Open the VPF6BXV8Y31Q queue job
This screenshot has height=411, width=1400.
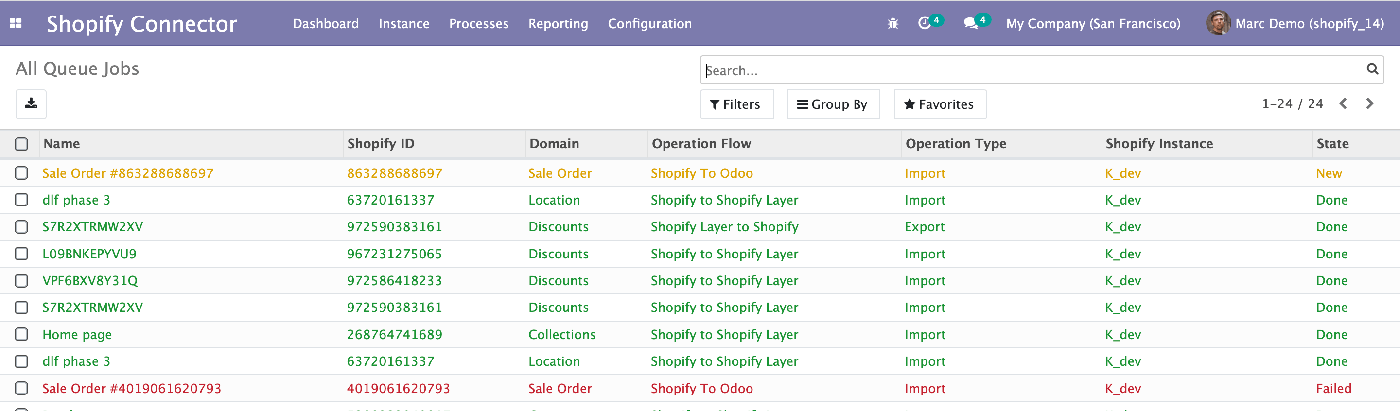tap(90, 281)
